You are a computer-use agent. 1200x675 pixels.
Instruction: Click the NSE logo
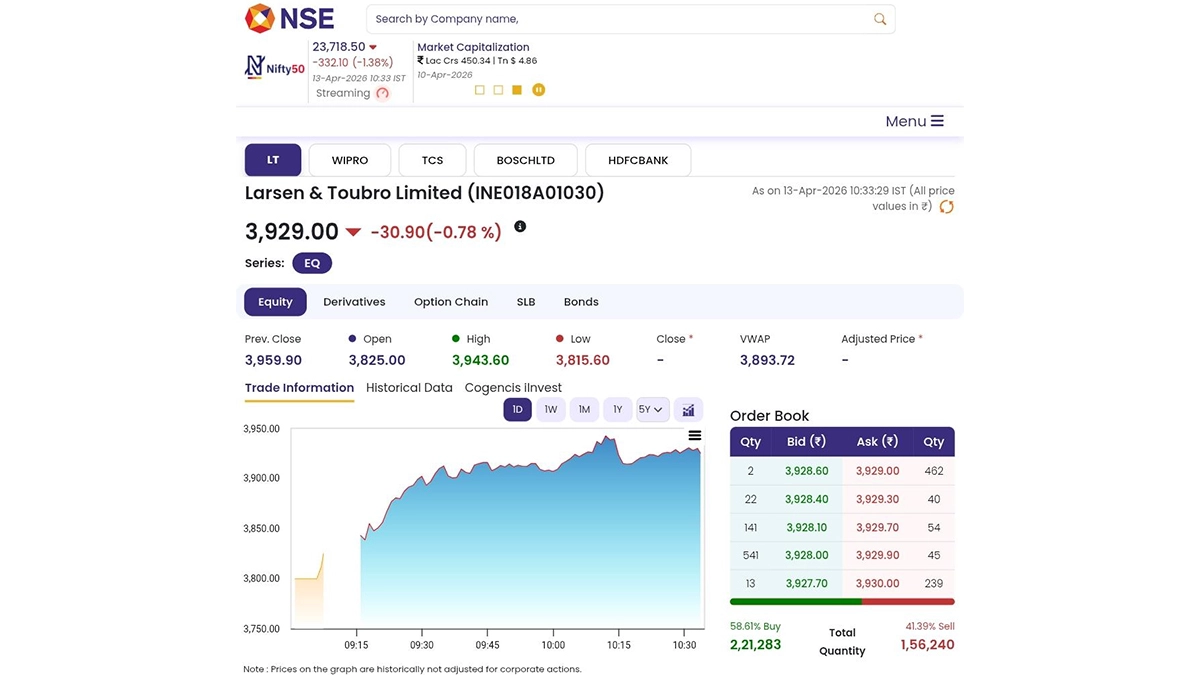[x=290, y=18]
